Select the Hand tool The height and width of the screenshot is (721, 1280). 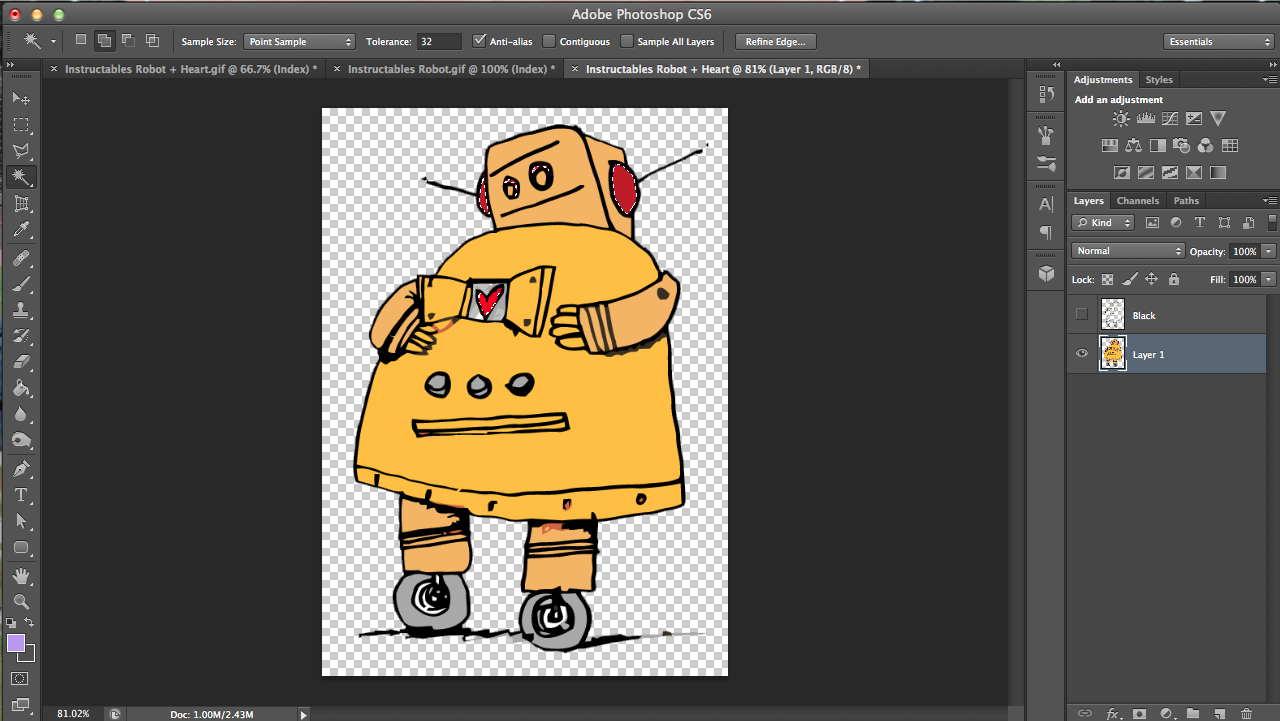pyautogui.click(x=21, y=576)
